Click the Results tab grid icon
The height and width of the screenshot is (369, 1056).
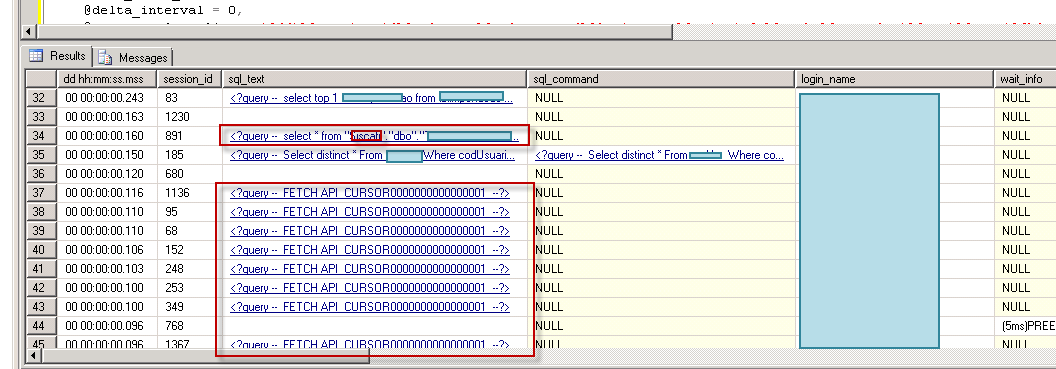point(36,56)
